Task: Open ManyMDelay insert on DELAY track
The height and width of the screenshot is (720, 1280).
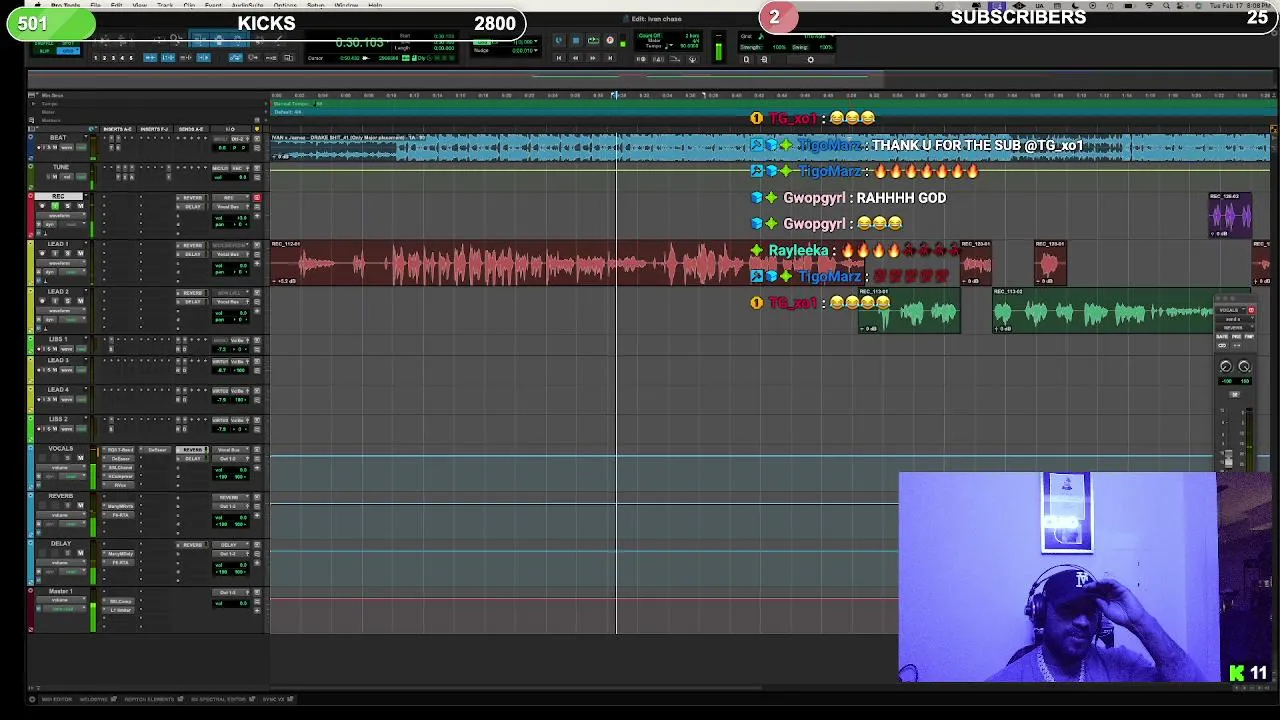Action: [x=118, y=554]
